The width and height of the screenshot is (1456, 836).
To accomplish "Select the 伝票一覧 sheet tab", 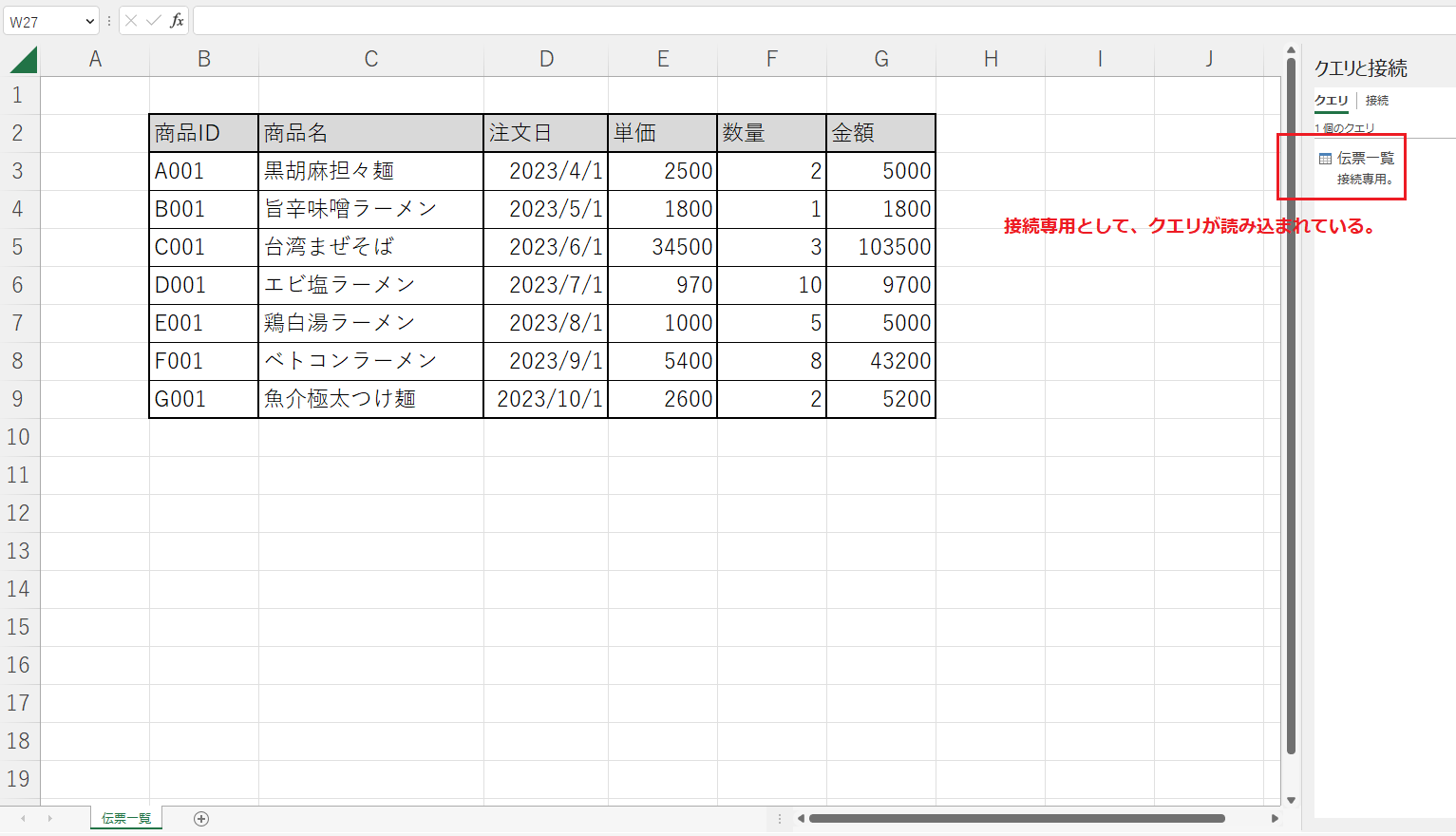I will (x=126, y=819).
